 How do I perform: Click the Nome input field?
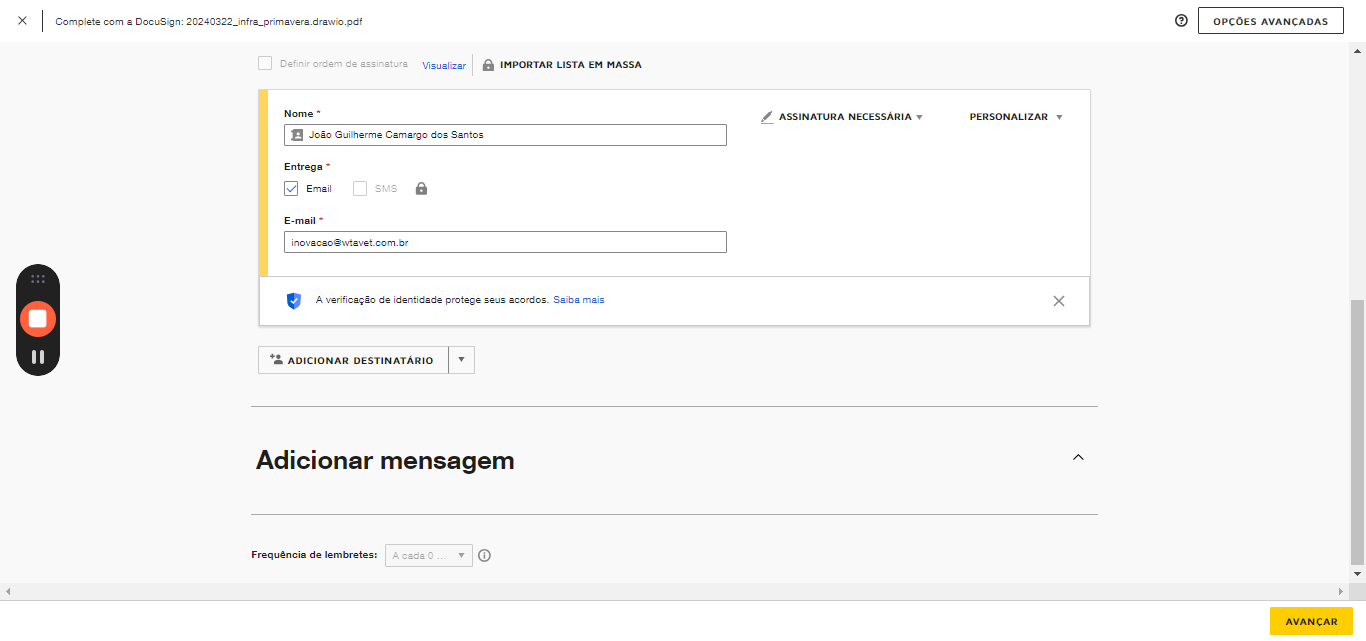click(505, 135)
